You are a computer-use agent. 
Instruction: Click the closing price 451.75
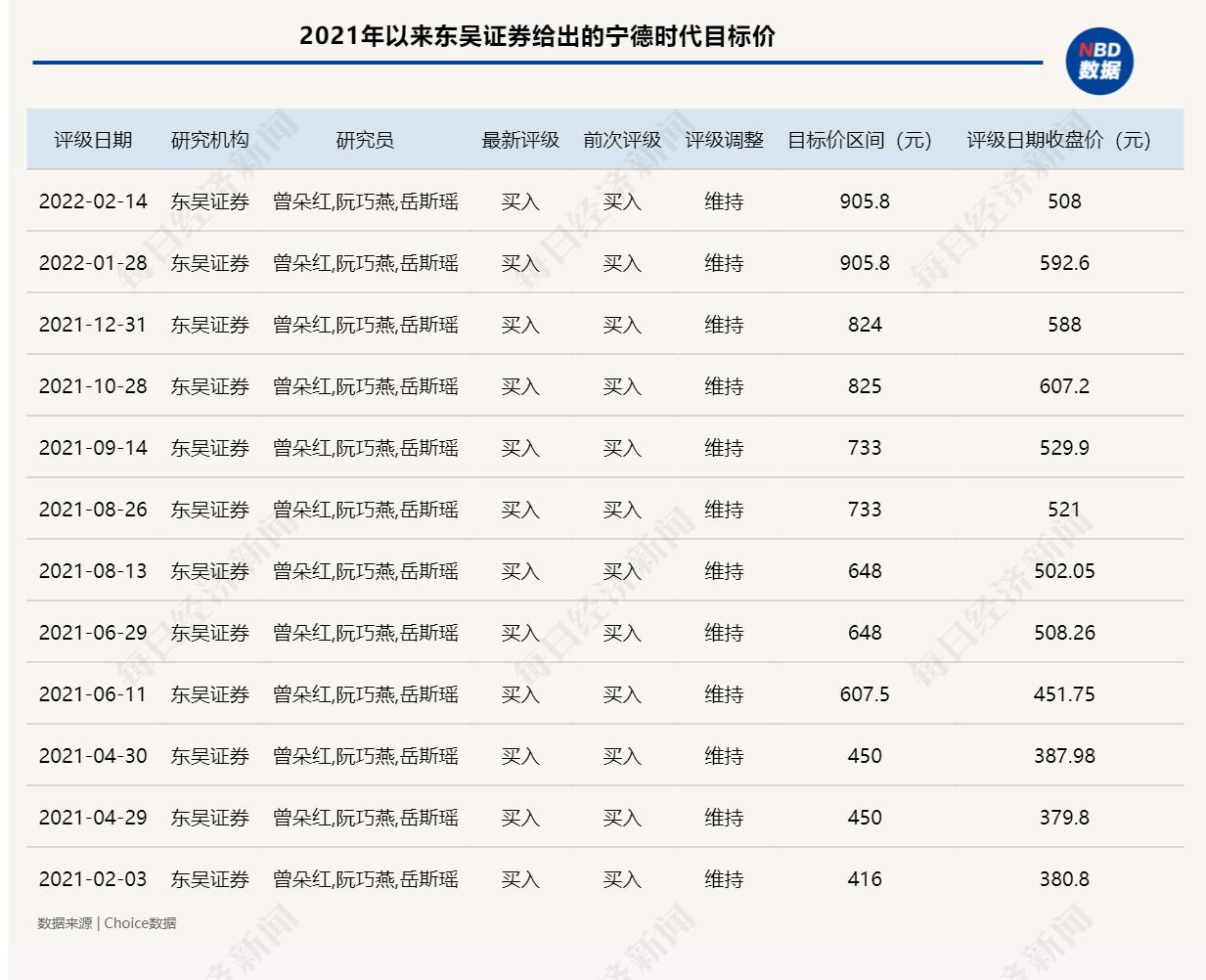1064,694
